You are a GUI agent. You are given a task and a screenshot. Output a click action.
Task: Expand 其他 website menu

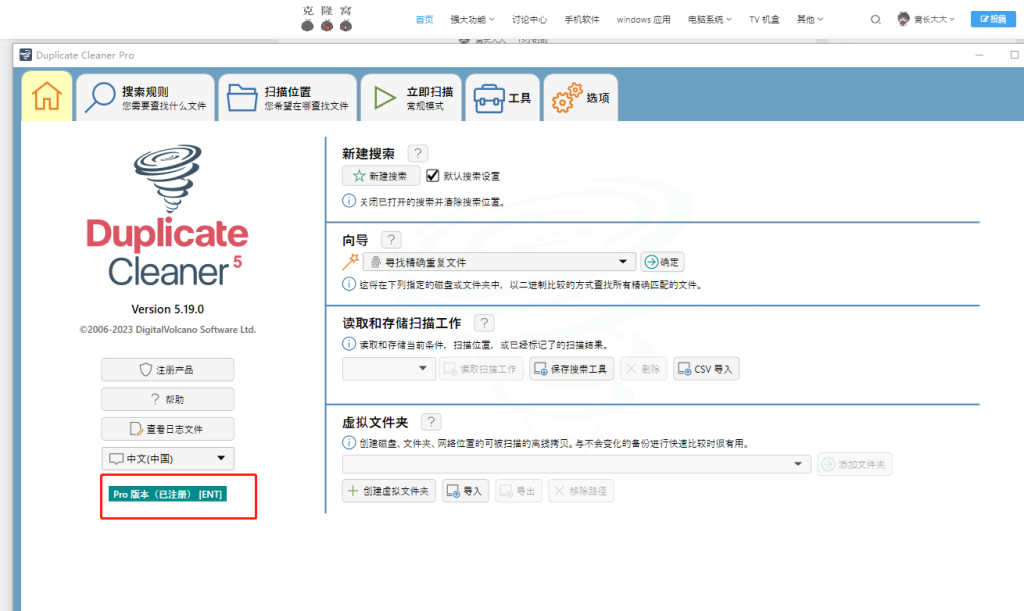(x=809, y=20)
